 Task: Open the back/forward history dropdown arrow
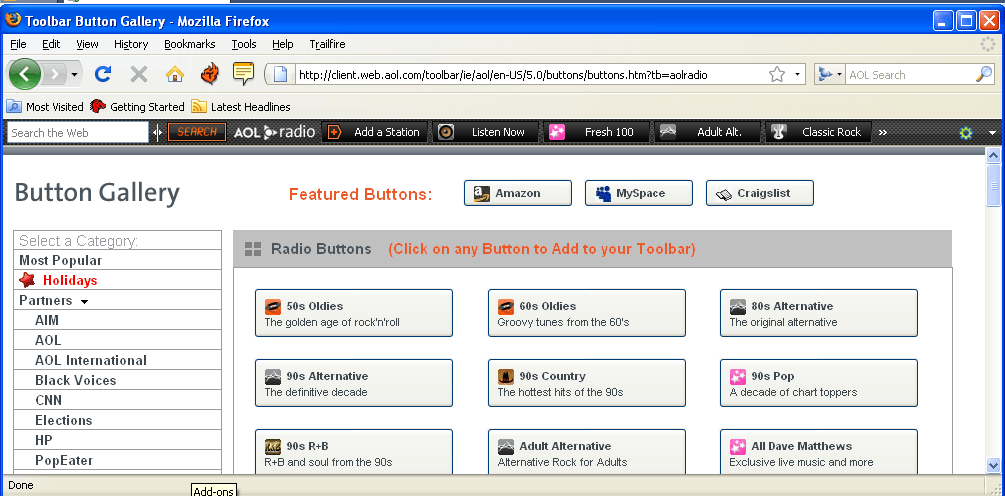tap(74, 75)
